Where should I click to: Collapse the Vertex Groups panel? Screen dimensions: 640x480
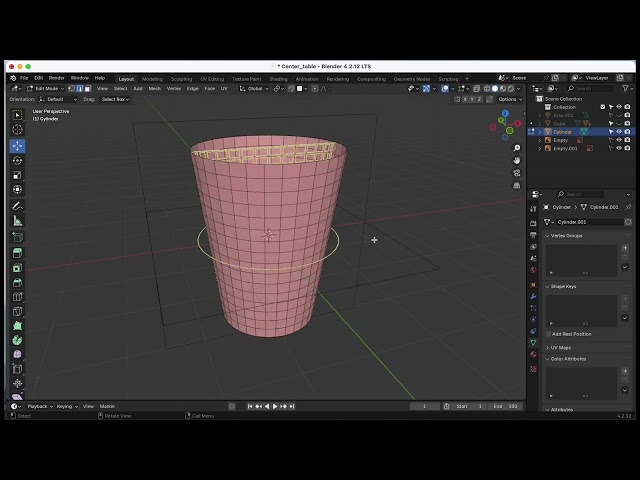pos(547,236)
